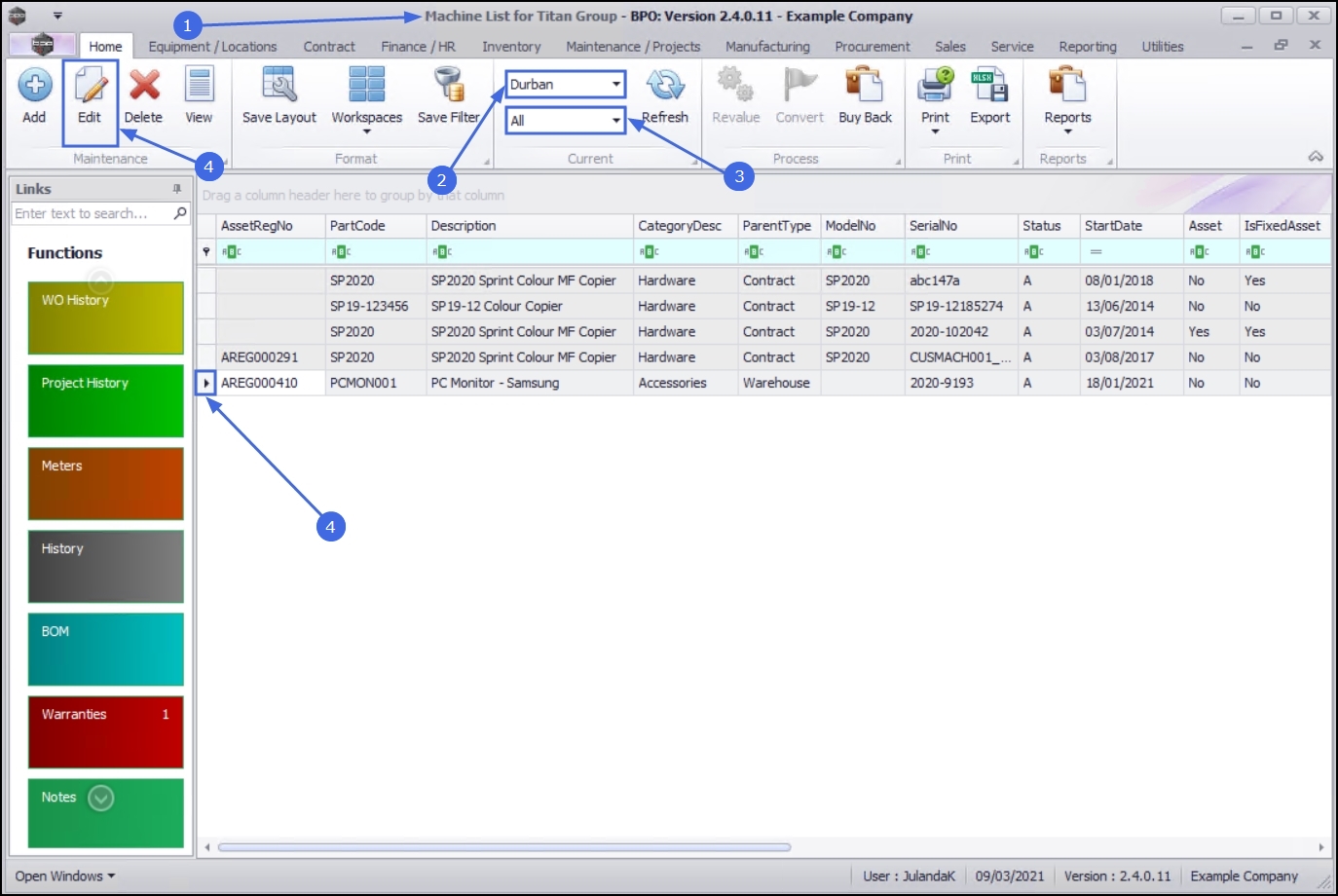Click the horizontal scrollbar thumb
1338x896 pixels.
[x=504, y=847]
